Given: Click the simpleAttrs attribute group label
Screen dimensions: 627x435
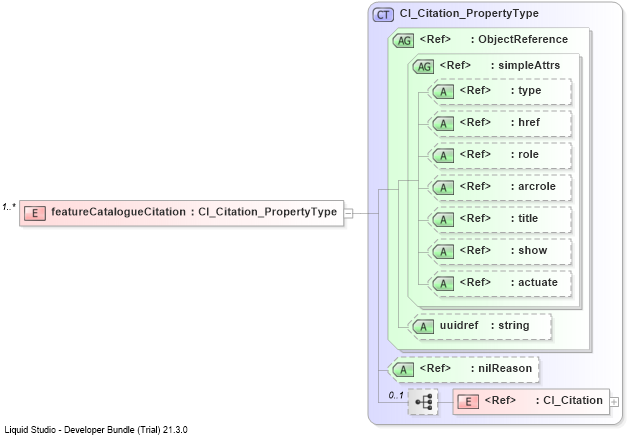Looking at the screenshot, I should click(x=529, y=65).
